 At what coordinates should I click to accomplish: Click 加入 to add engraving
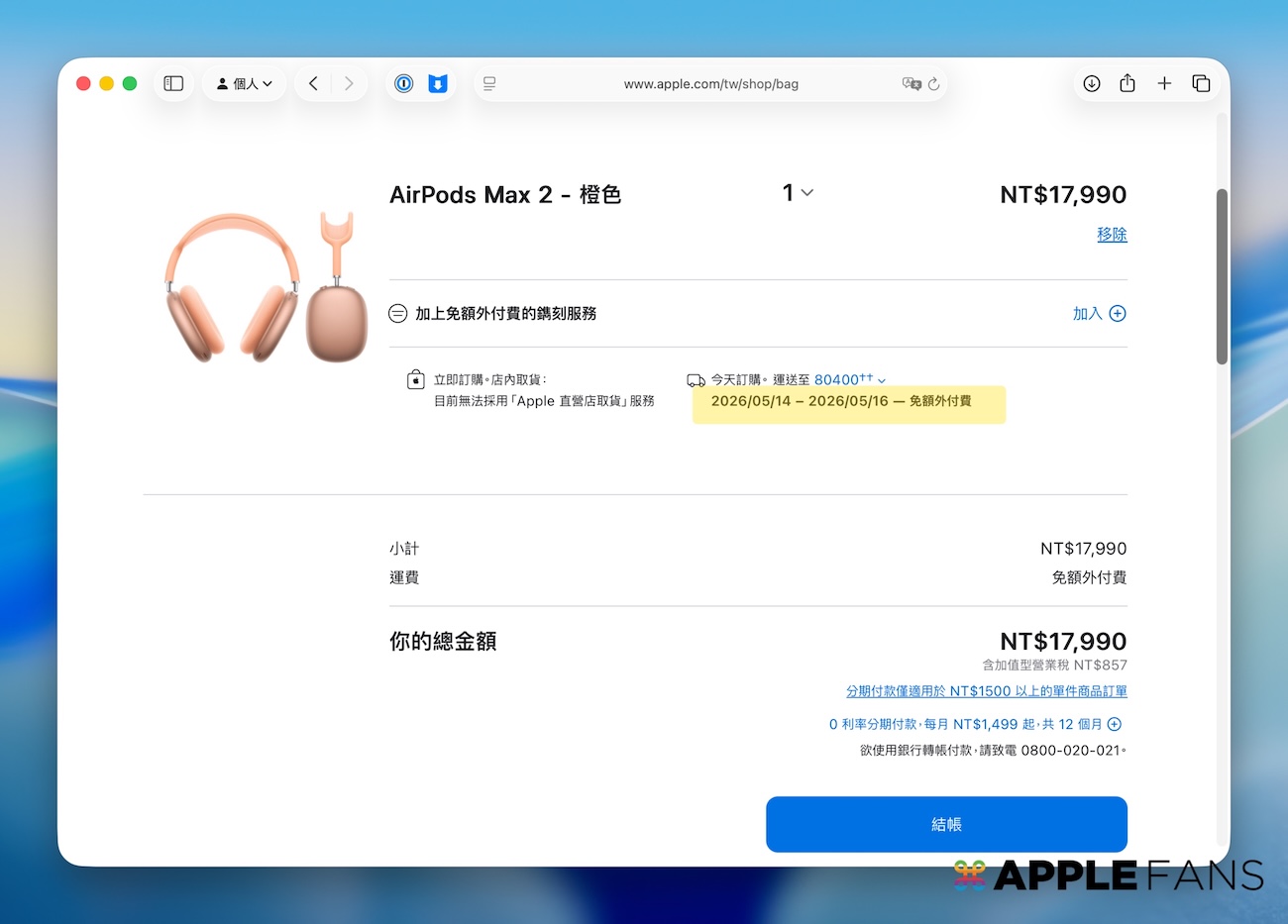click(1099, 313)
